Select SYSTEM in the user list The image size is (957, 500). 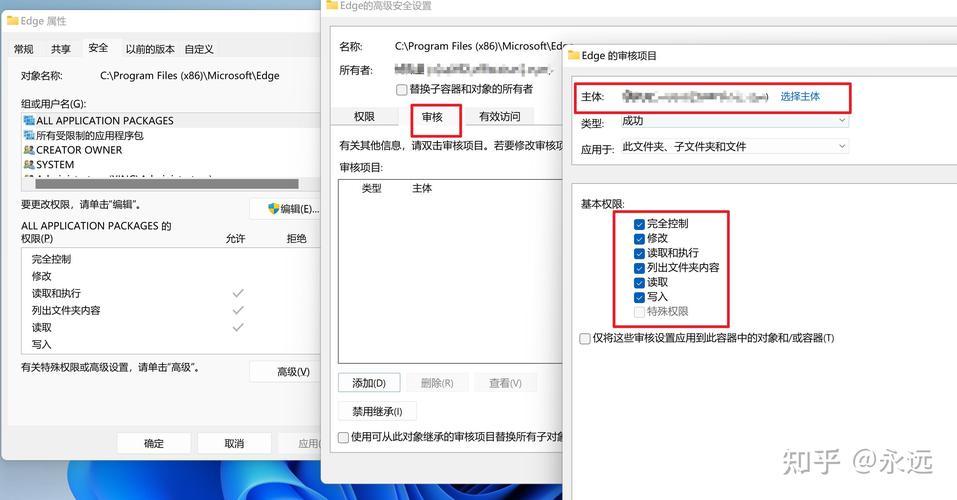171,164
